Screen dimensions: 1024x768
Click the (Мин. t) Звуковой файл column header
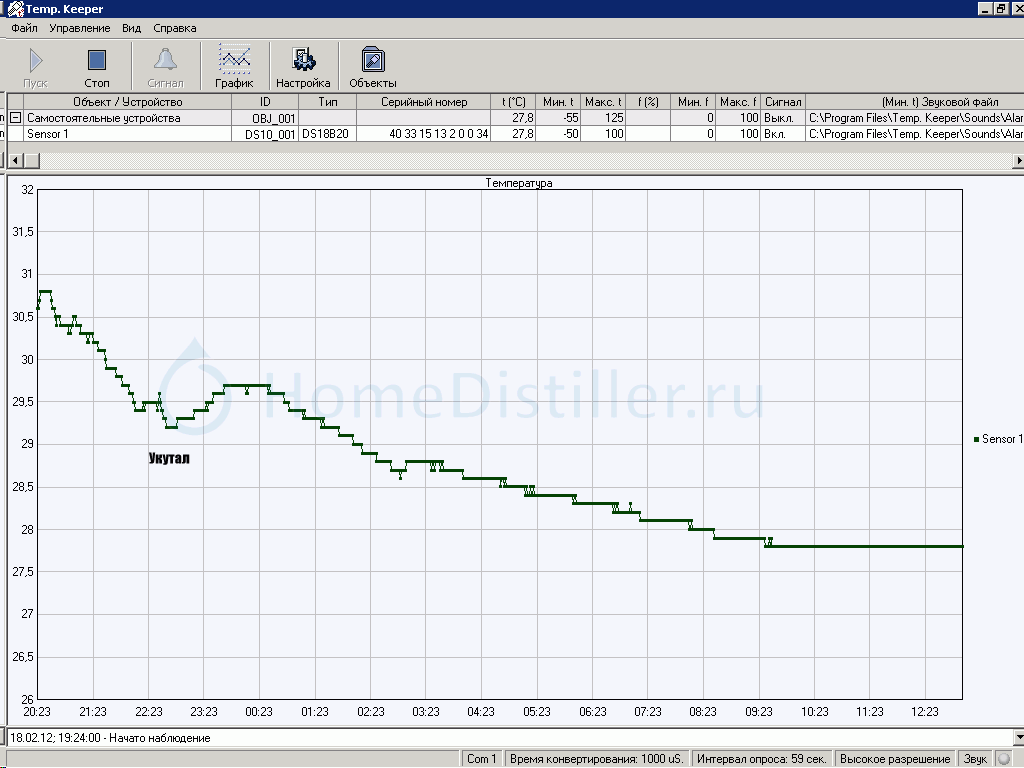point(914,102)
